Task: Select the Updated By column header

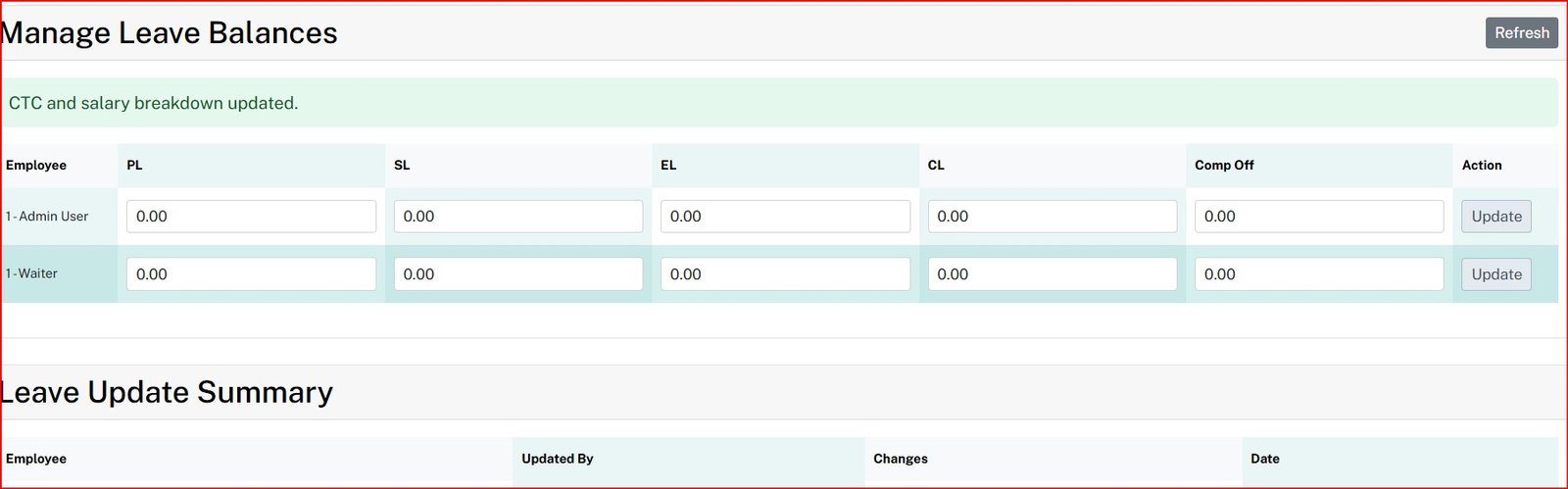Action: (x=557, y=459)
